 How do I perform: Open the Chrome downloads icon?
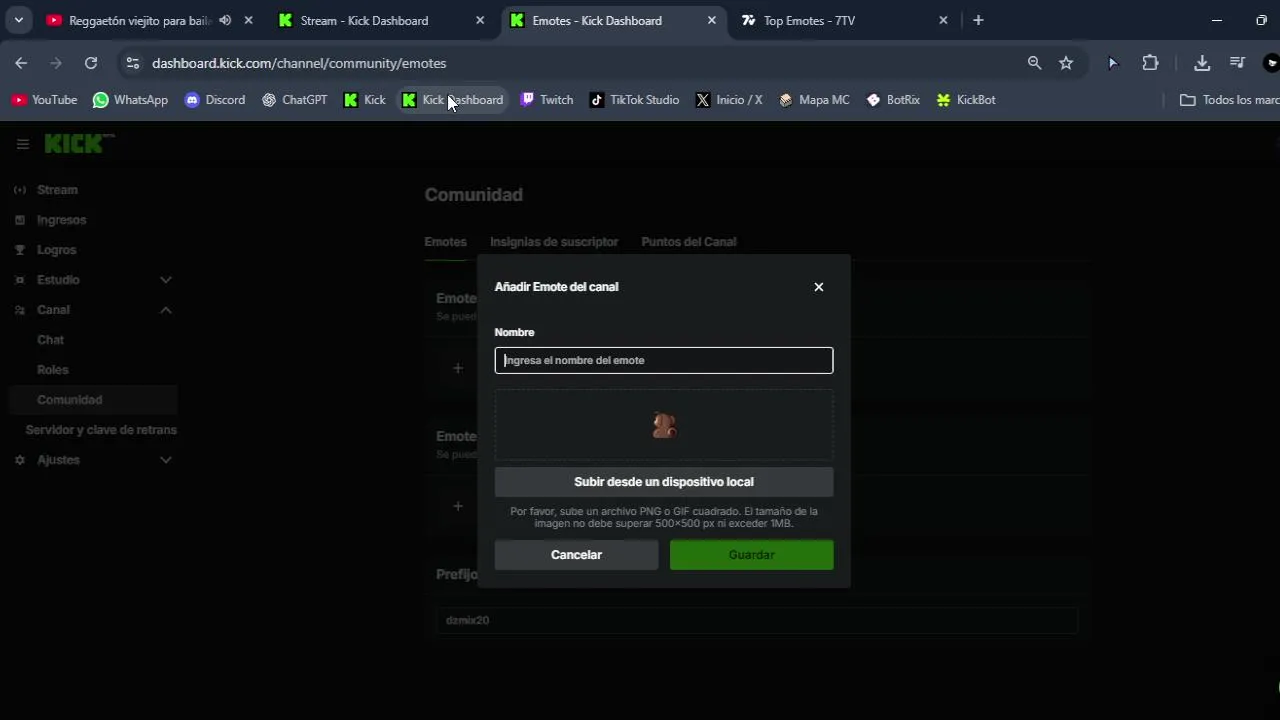coord(1202,63)
